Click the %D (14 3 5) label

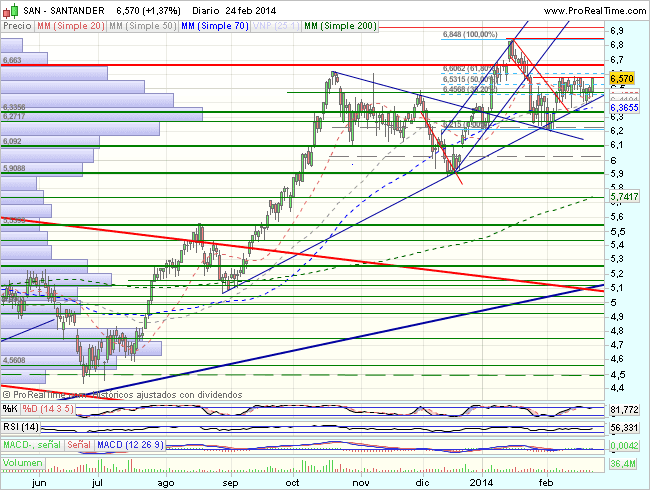[48, 409]
